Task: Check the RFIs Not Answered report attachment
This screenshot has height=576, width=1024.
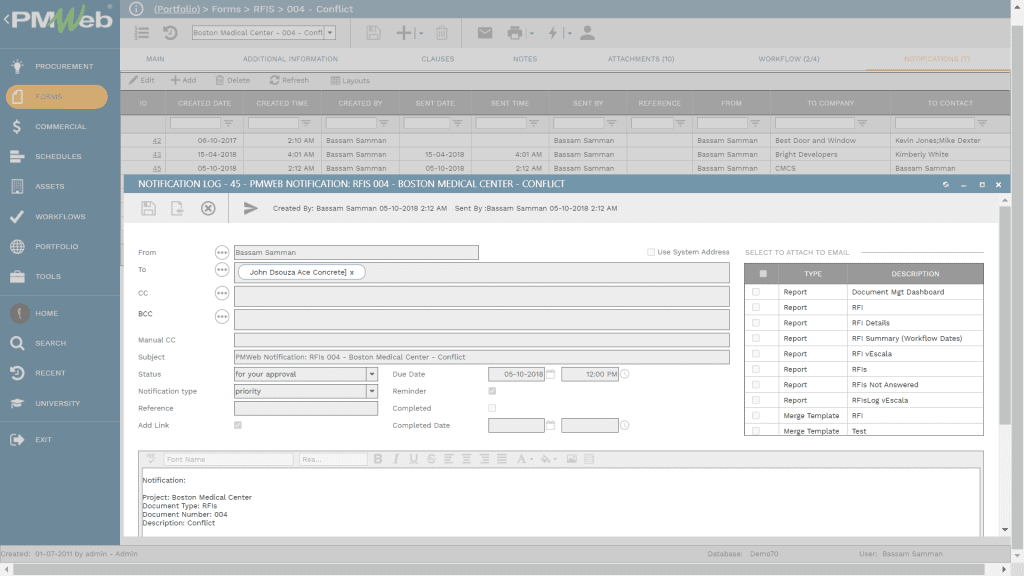Action: pos(756,385)
